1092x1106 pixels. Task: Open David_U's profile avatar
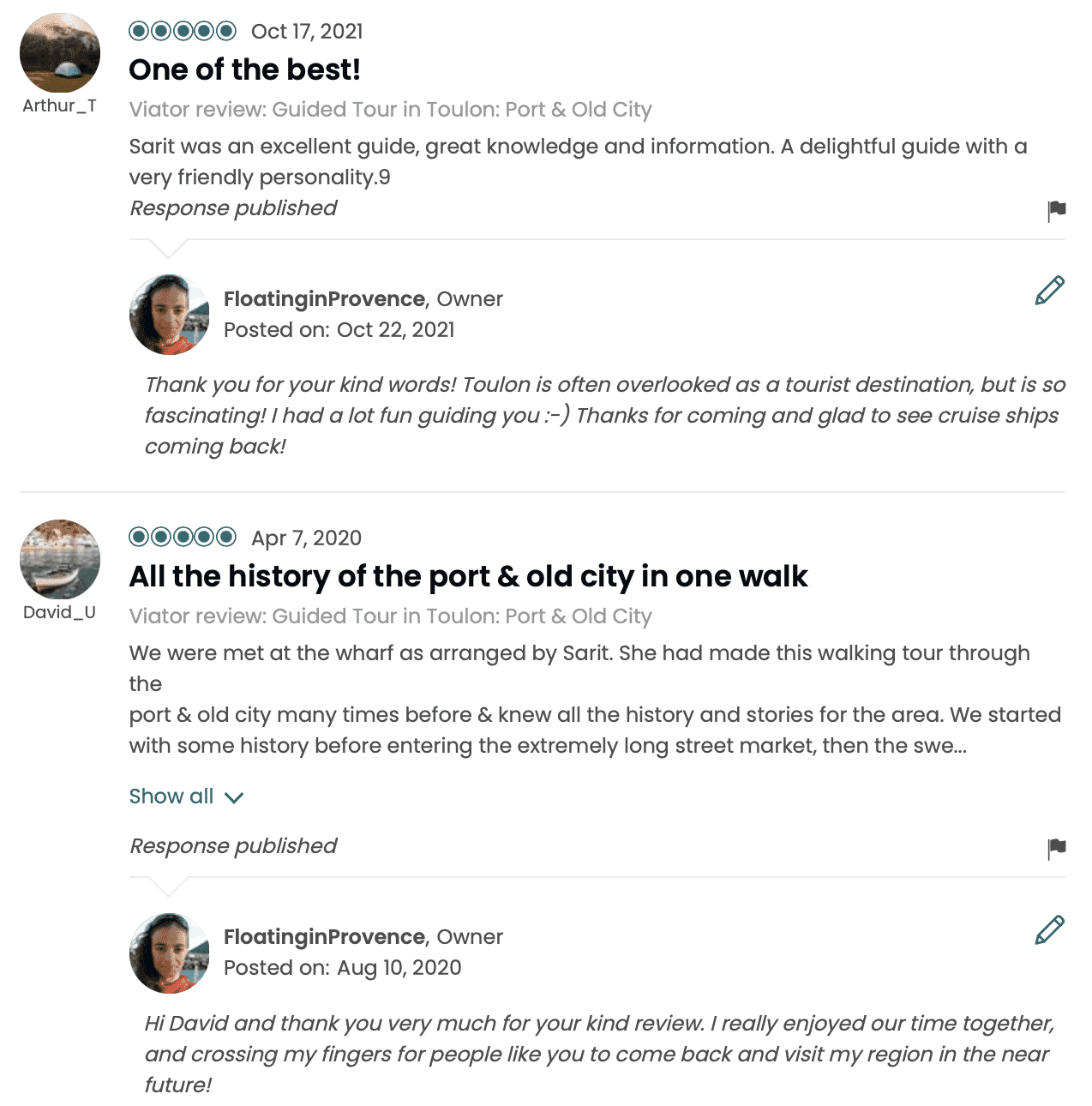click(x=60, y=559)
